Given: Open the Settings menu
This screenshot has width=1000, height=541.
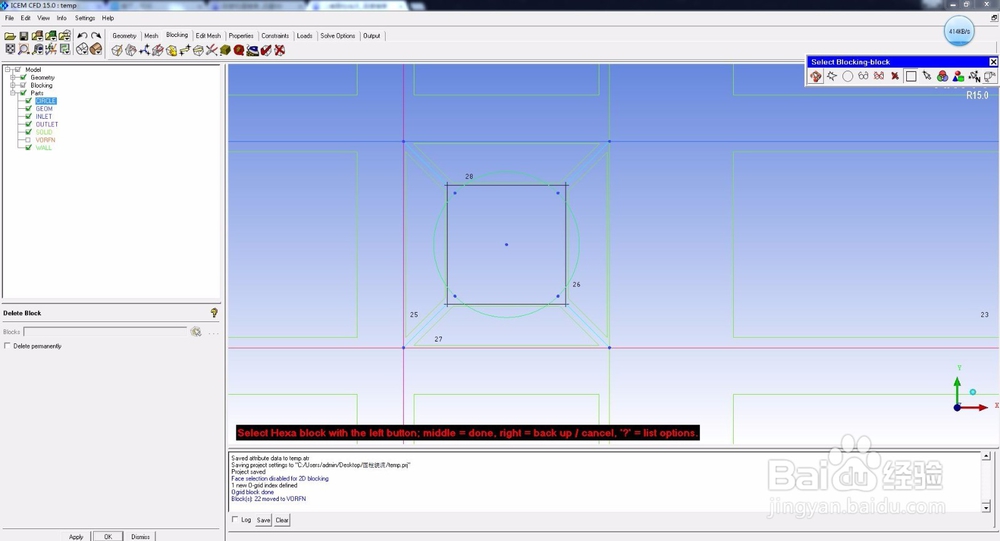Looking at the screenshot, I should [x=85, y=18].
